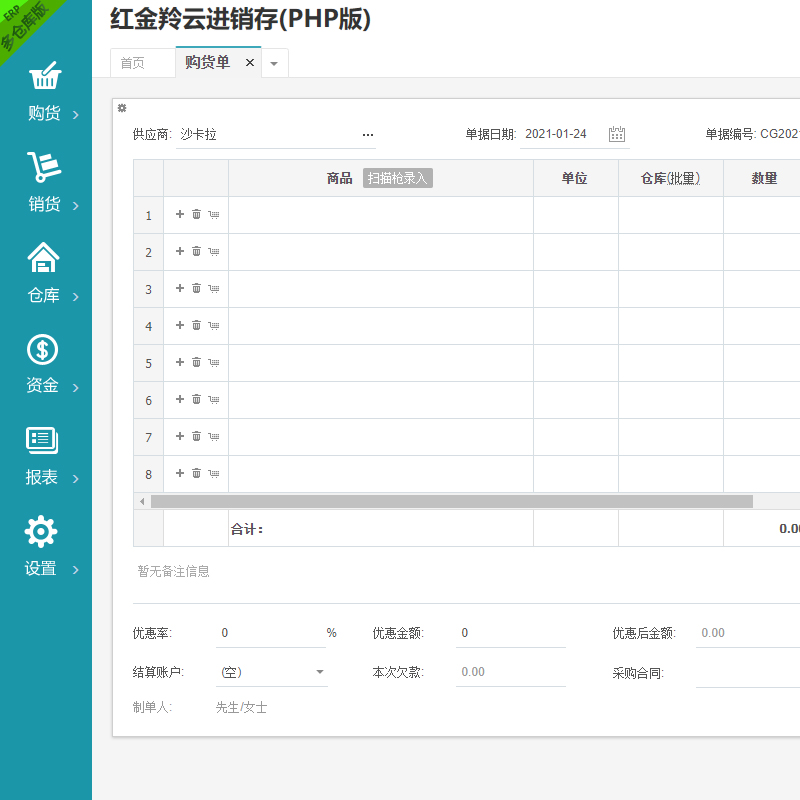Image resolution: width=800 pixels, height=800 pixels.
Task: Click the 扫描枪录入 button
Action: click(x=397, y=178)
